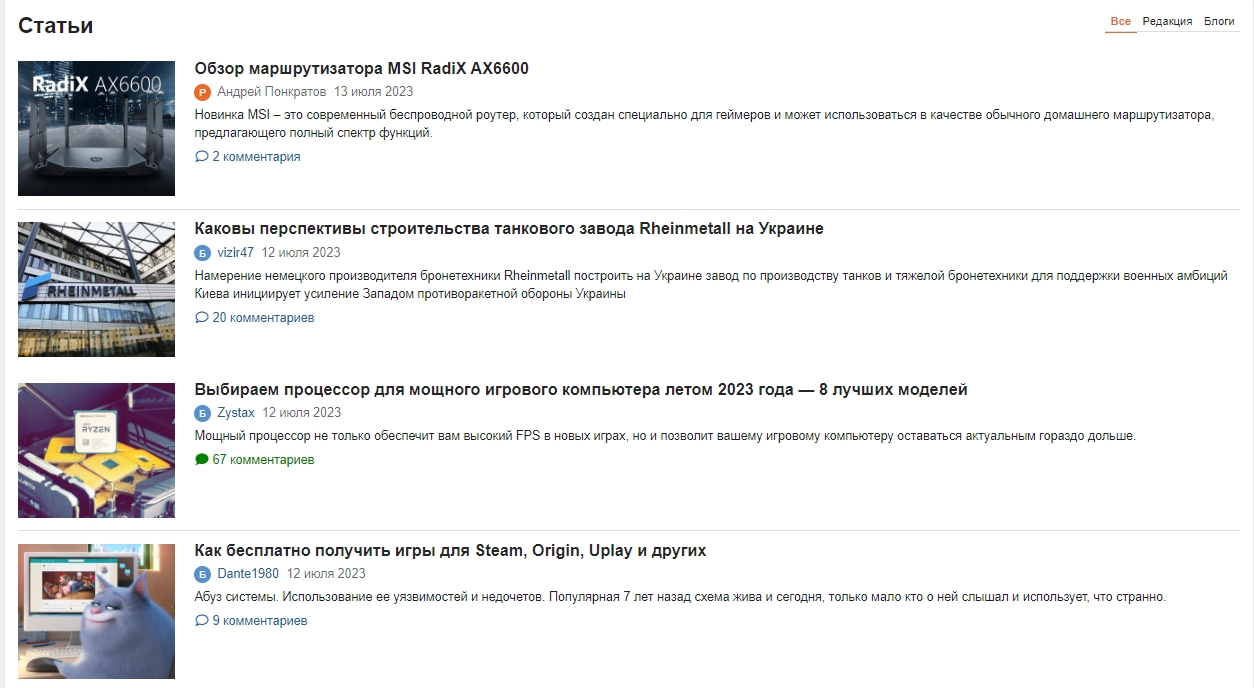Open the RadiX AX6600 router thumbnail
Screen dimensions: 1254x688
[x=96, y=129]
